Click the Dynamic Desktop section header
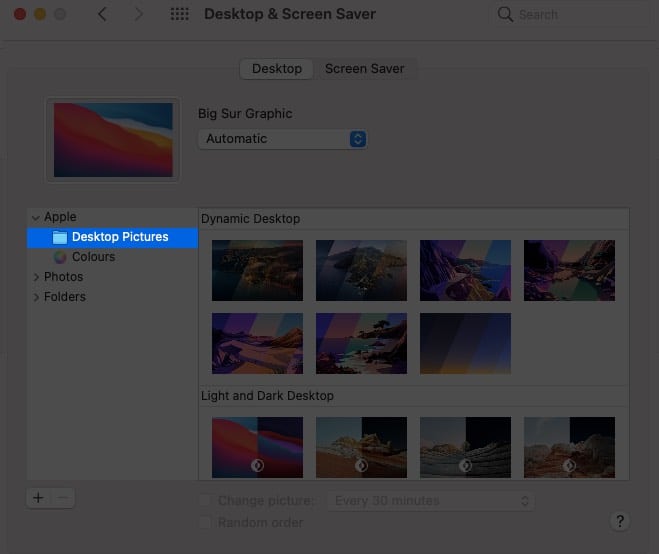The height and width of the screenshot is (554, 659). (250, 219)
